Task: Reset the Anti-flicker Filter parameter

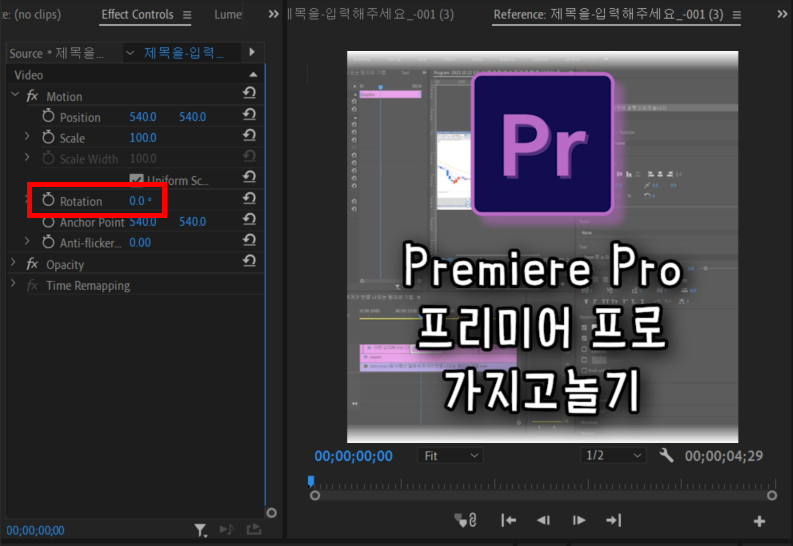Action: coord(249,240)
